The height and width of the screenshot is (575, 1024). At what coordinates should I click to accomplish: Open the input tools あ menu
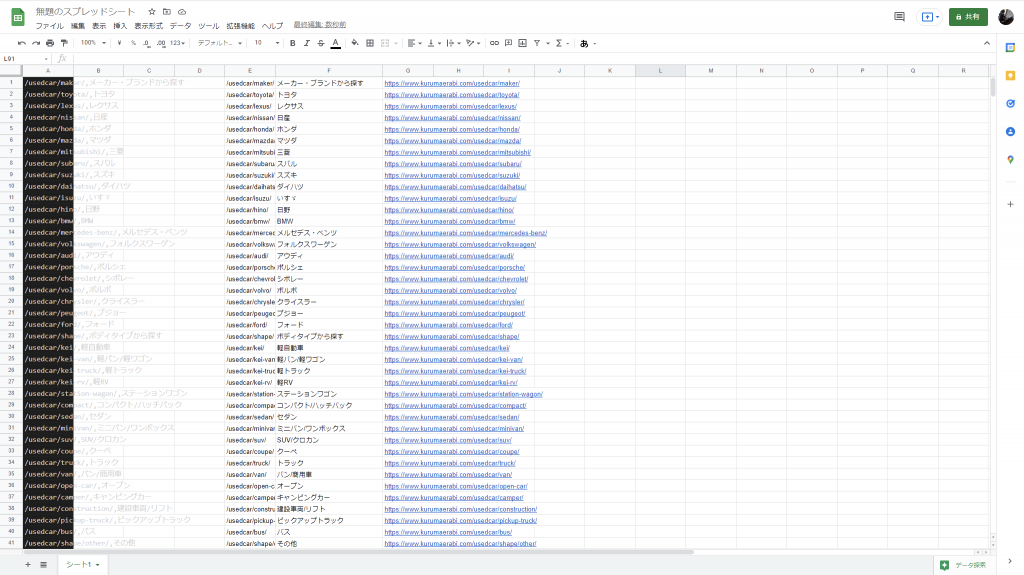584,44
